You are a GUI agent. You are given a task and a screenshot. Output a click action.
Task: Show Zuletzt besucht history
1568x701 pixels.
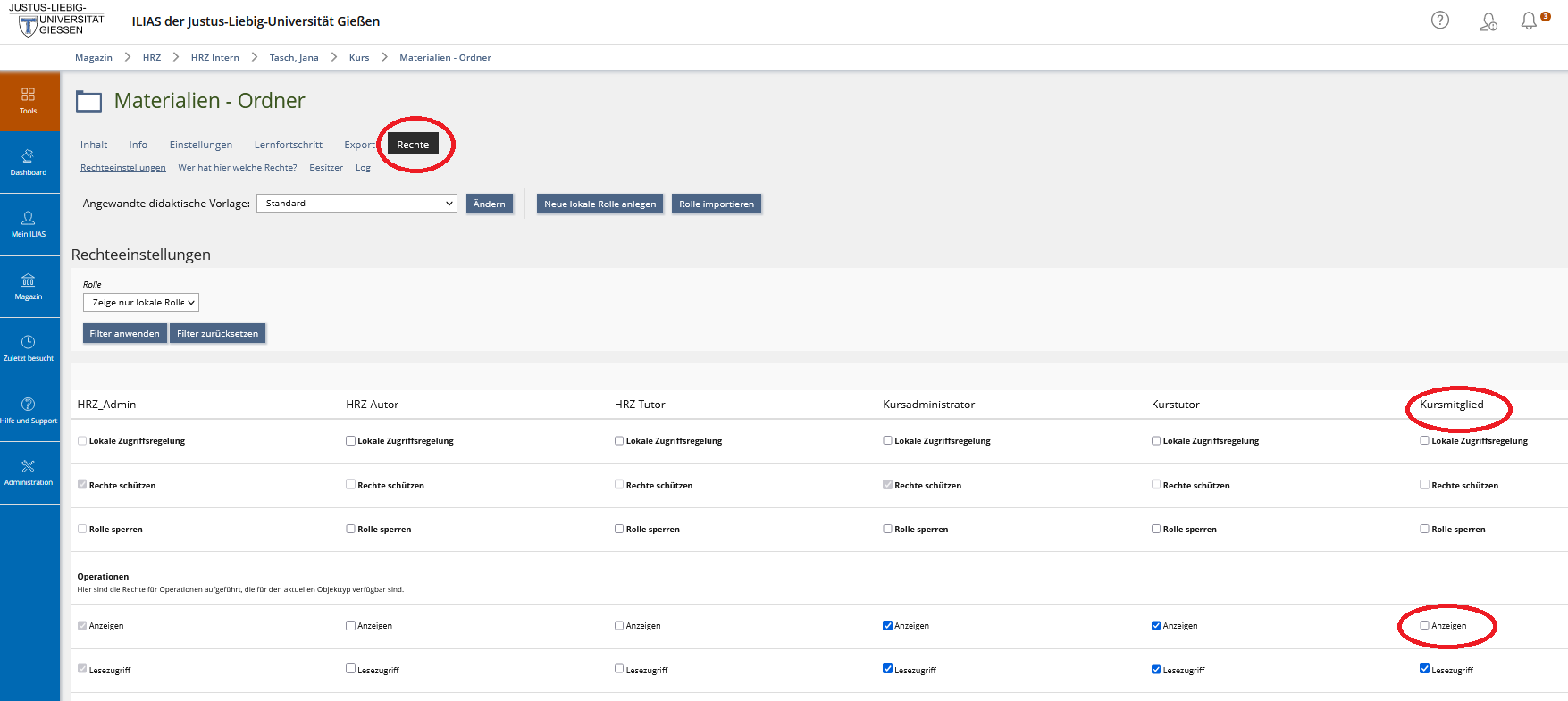tap(29, 348)
